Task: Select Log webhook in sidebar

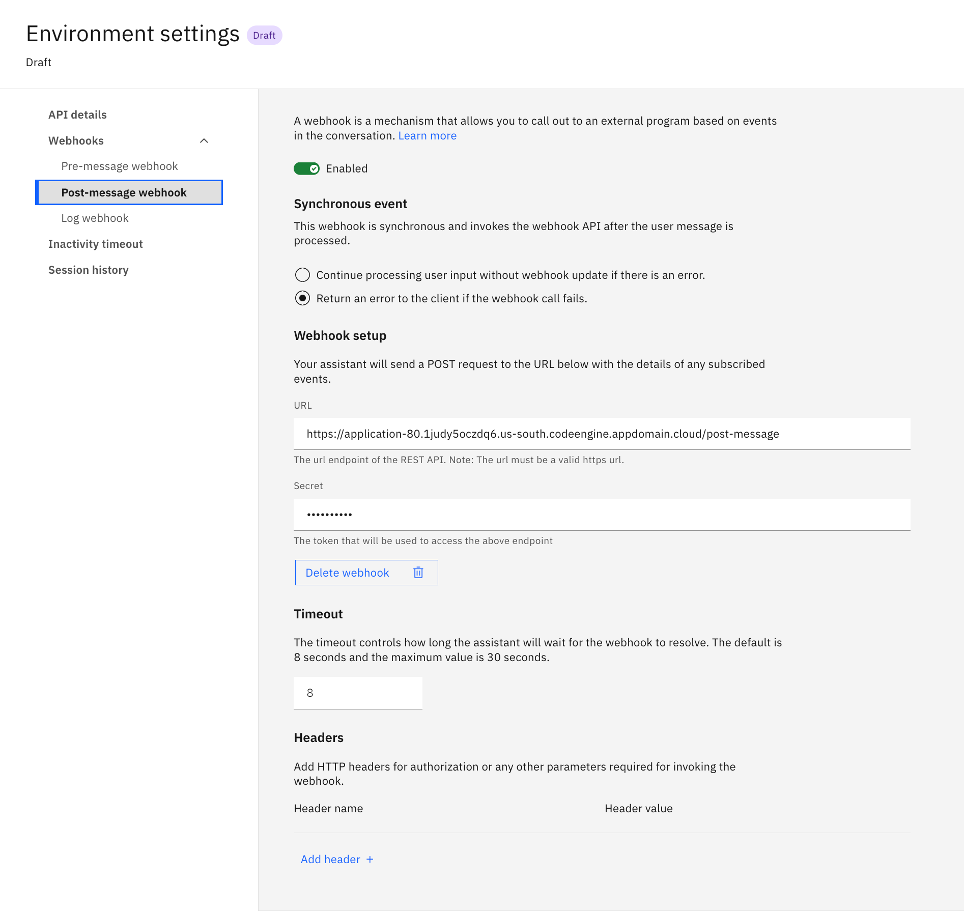Action: tap(94, 217)
